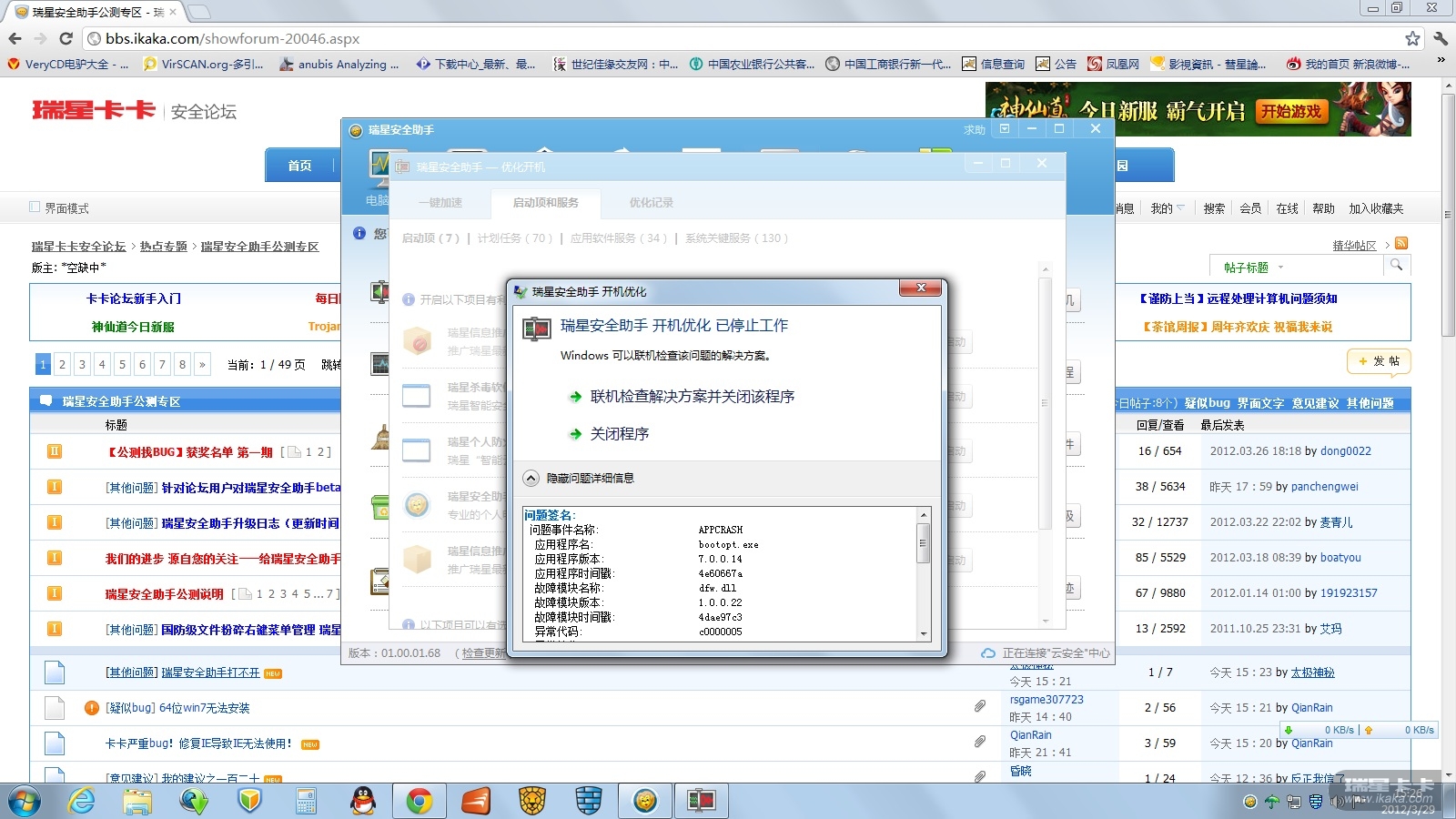Screen dimensions: 1456x819
Task: Open the Windows Start menu
Action: [25, 801]
